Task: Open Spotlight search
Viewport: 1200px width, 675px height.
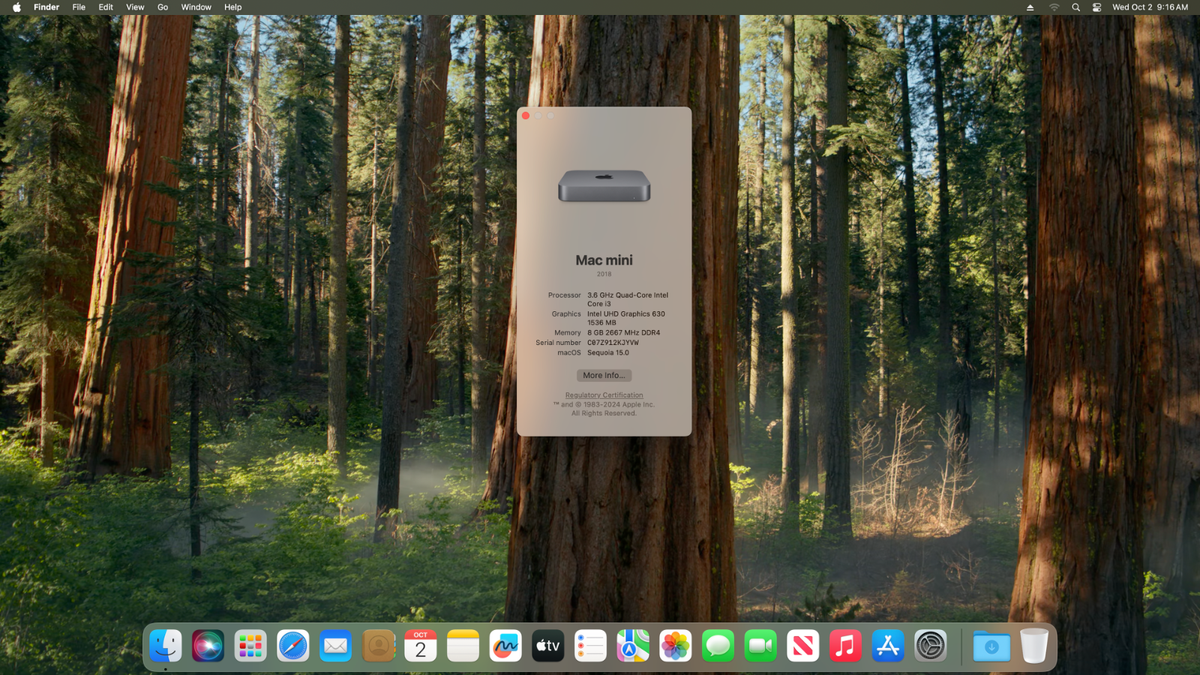Action: (x=1076, y=7)
